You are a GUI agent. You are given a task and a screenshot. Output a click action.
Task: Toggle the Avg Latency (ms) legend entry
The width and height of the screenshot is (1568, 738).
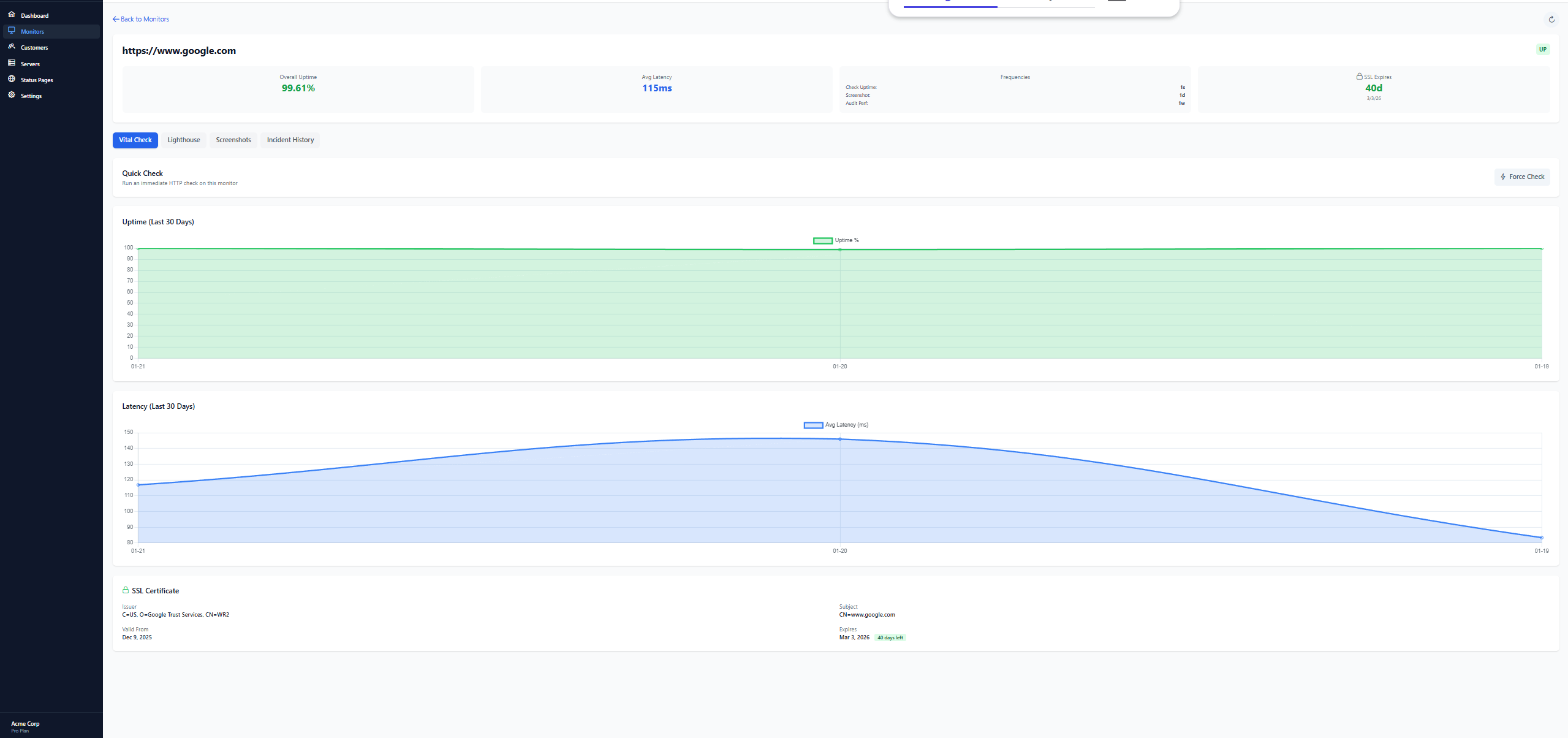812,424
